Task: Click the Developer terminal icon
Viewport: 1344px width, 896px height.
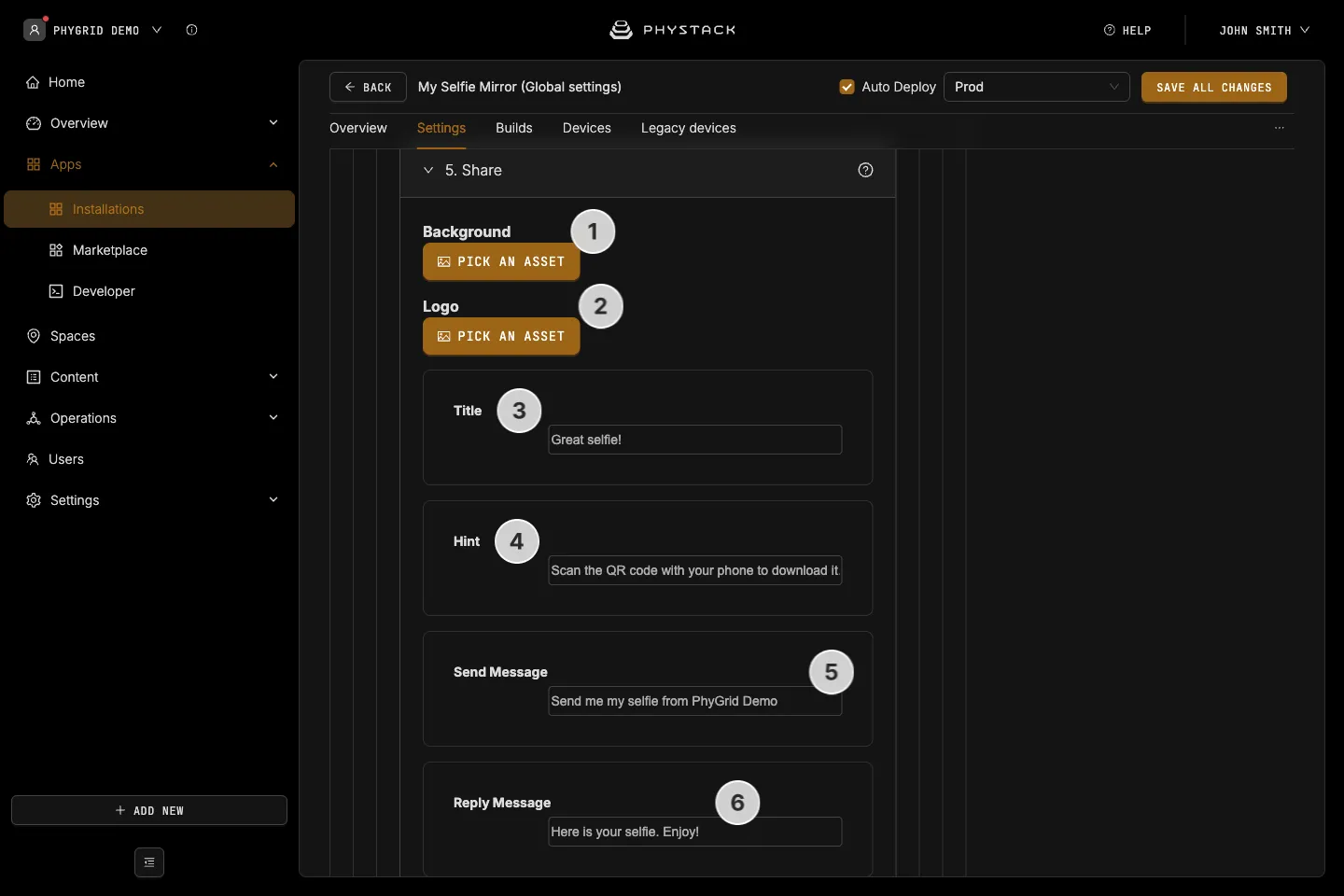Action: (x=56, y=291)
